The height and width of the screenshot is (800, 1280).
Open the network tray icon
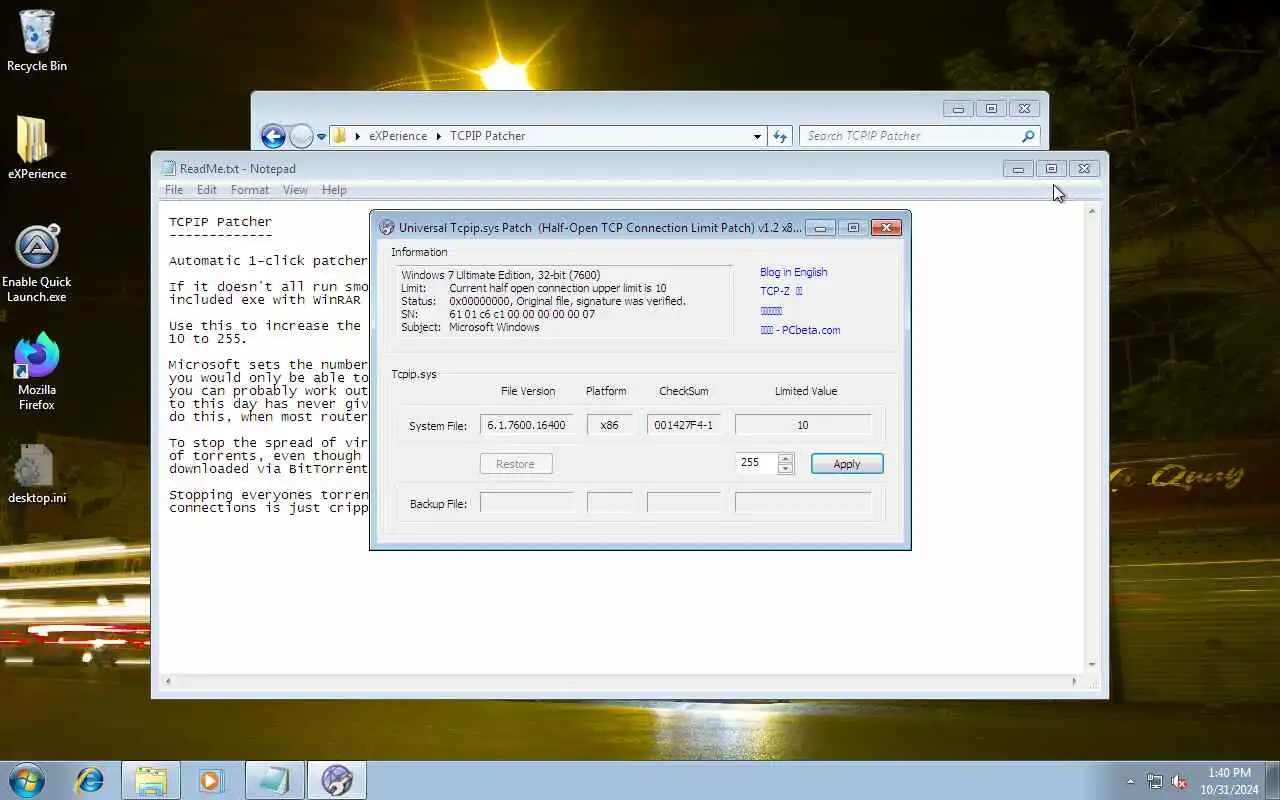pos(1155,781)
